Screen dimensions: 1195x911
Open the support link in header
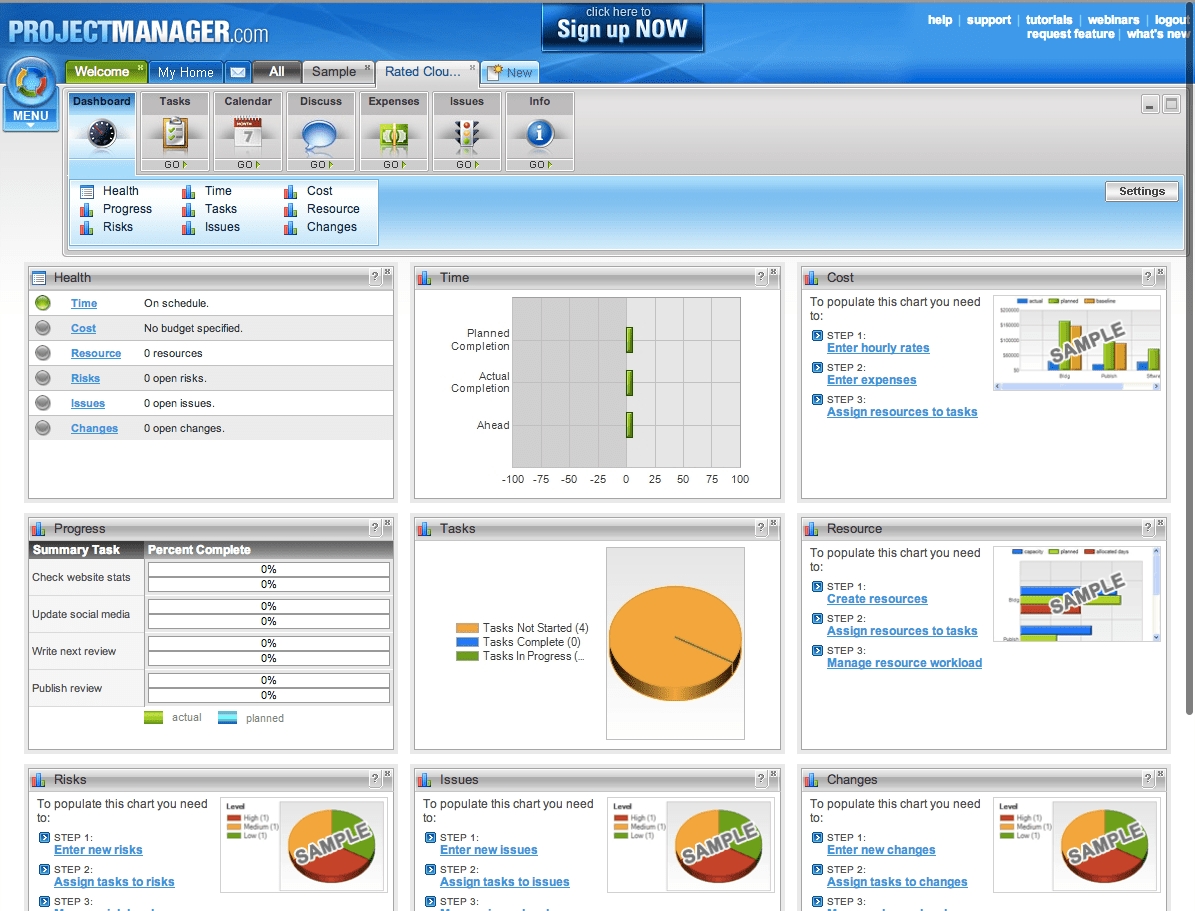[x=988, y=20]
